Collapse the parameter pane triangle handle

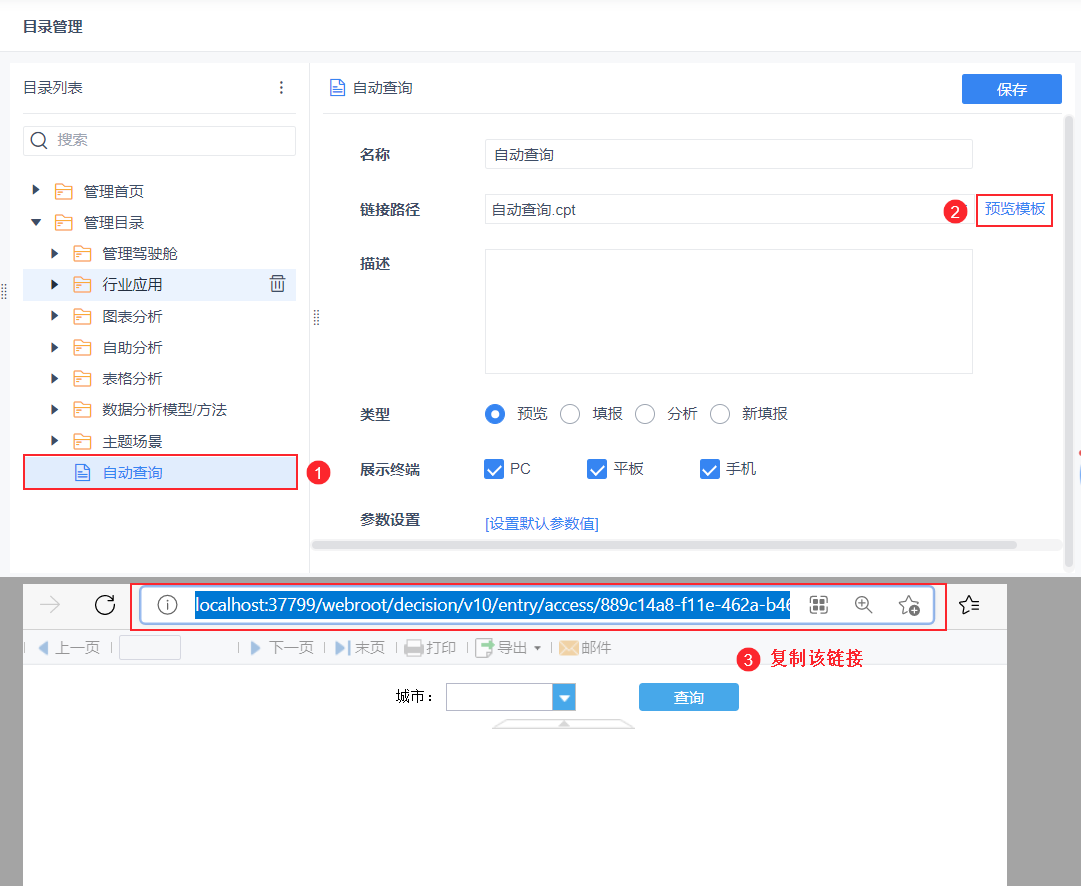(x=563, y=723)
